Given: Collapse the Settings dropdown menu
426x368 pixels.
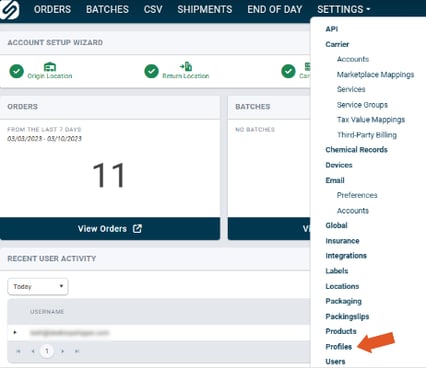Looking at the screenshot, I should point(344,9).
